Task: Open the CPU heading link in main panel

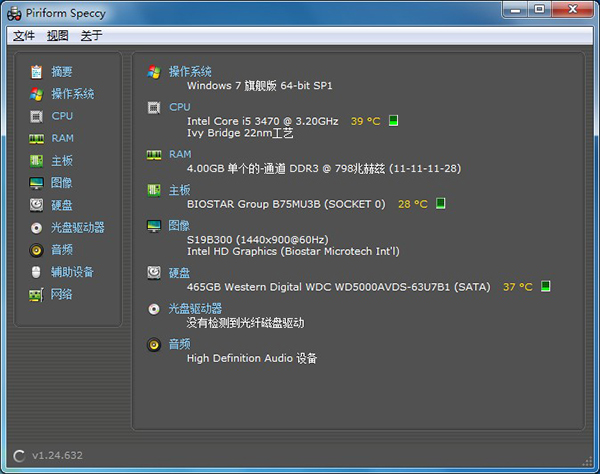Action: tap(180, 107)
